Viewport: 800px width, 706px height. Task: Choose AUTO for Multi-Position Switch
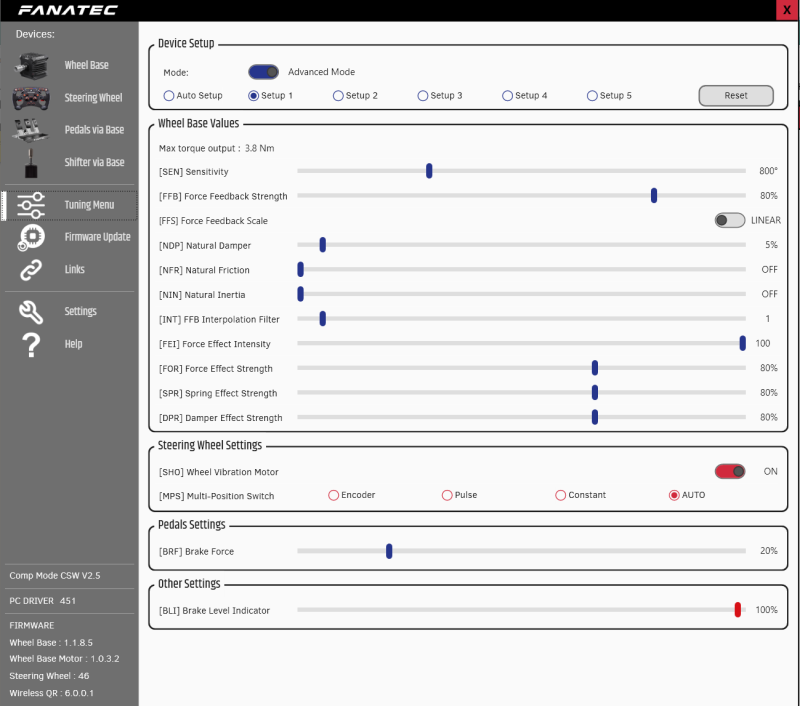click(x=674, y=495)
